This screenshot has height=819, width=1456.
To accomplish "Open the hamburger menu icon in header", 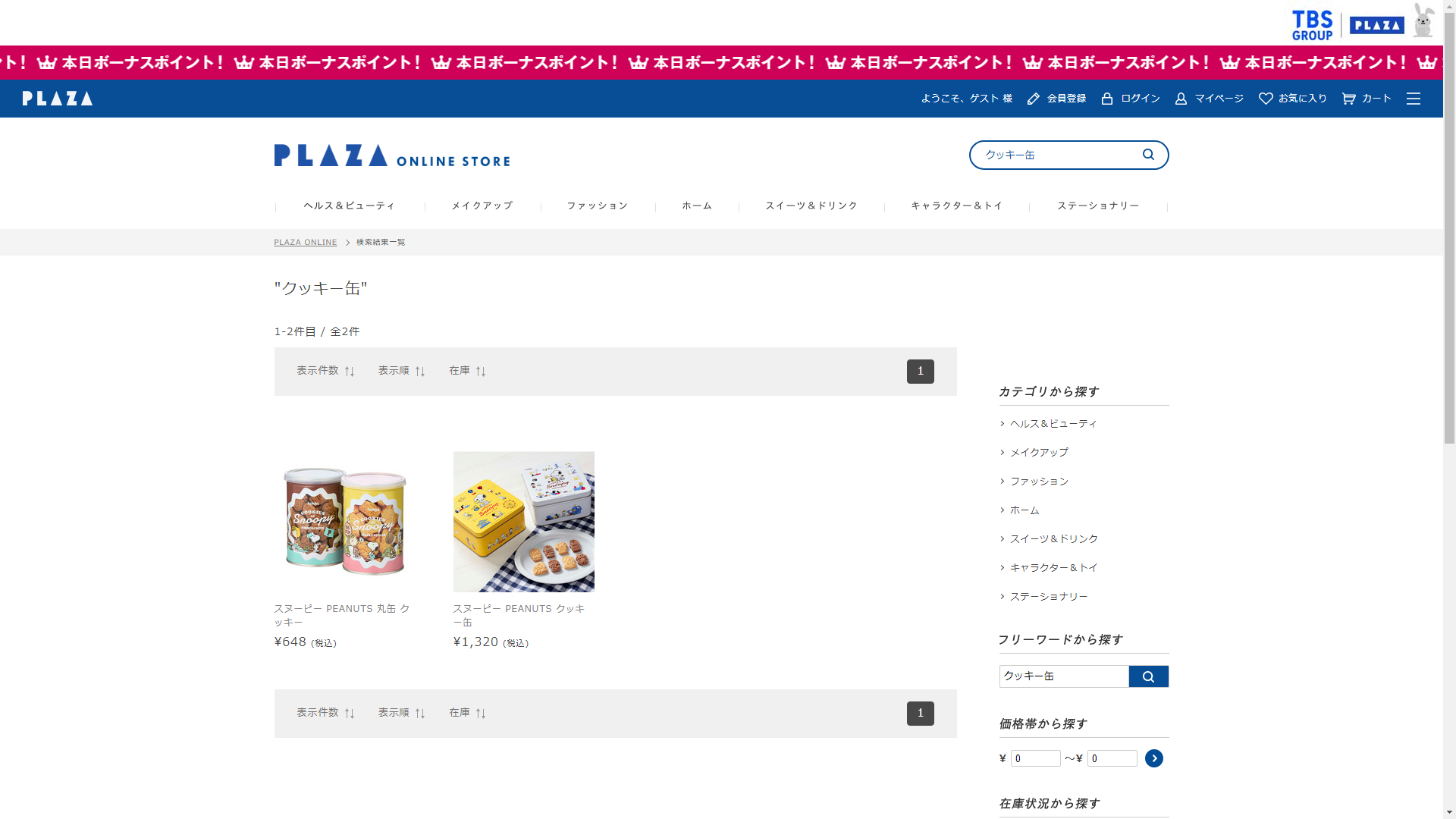I will click(1413, 99).
